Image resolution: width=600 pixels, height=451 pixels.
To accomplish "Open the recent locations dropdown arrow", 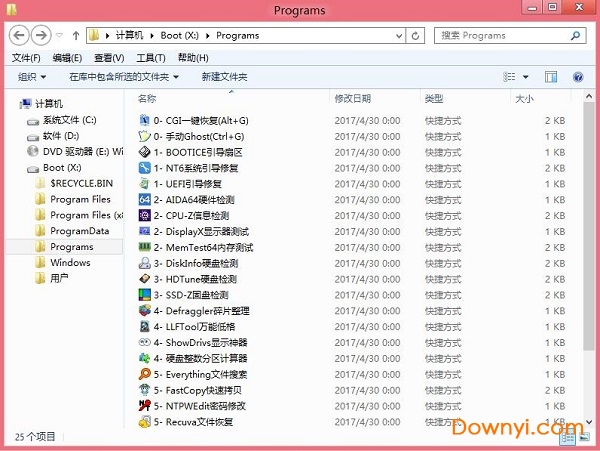I will 59,36.
